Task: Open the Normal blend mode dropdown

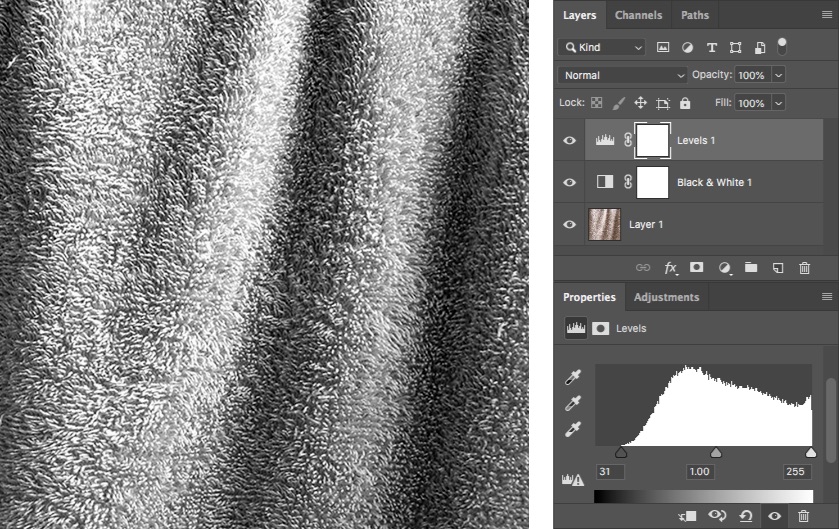Action: 624,75
